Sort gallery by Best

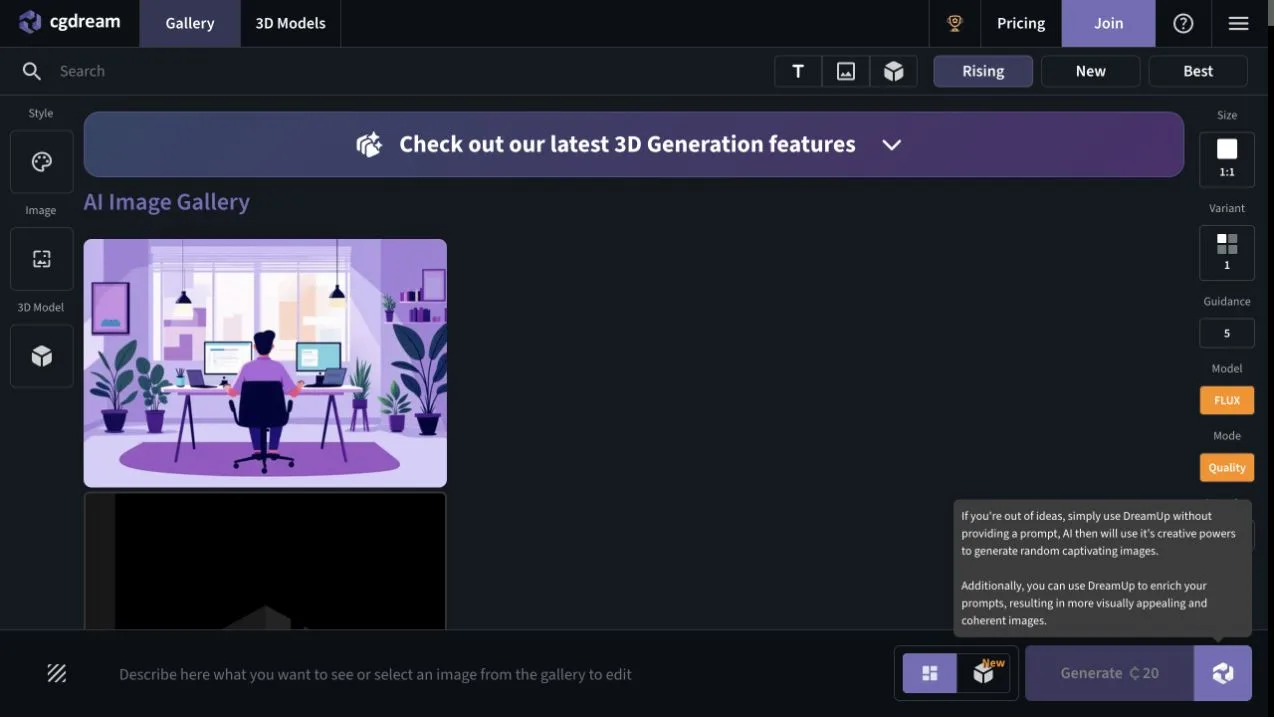click(x=1198, y=71)
